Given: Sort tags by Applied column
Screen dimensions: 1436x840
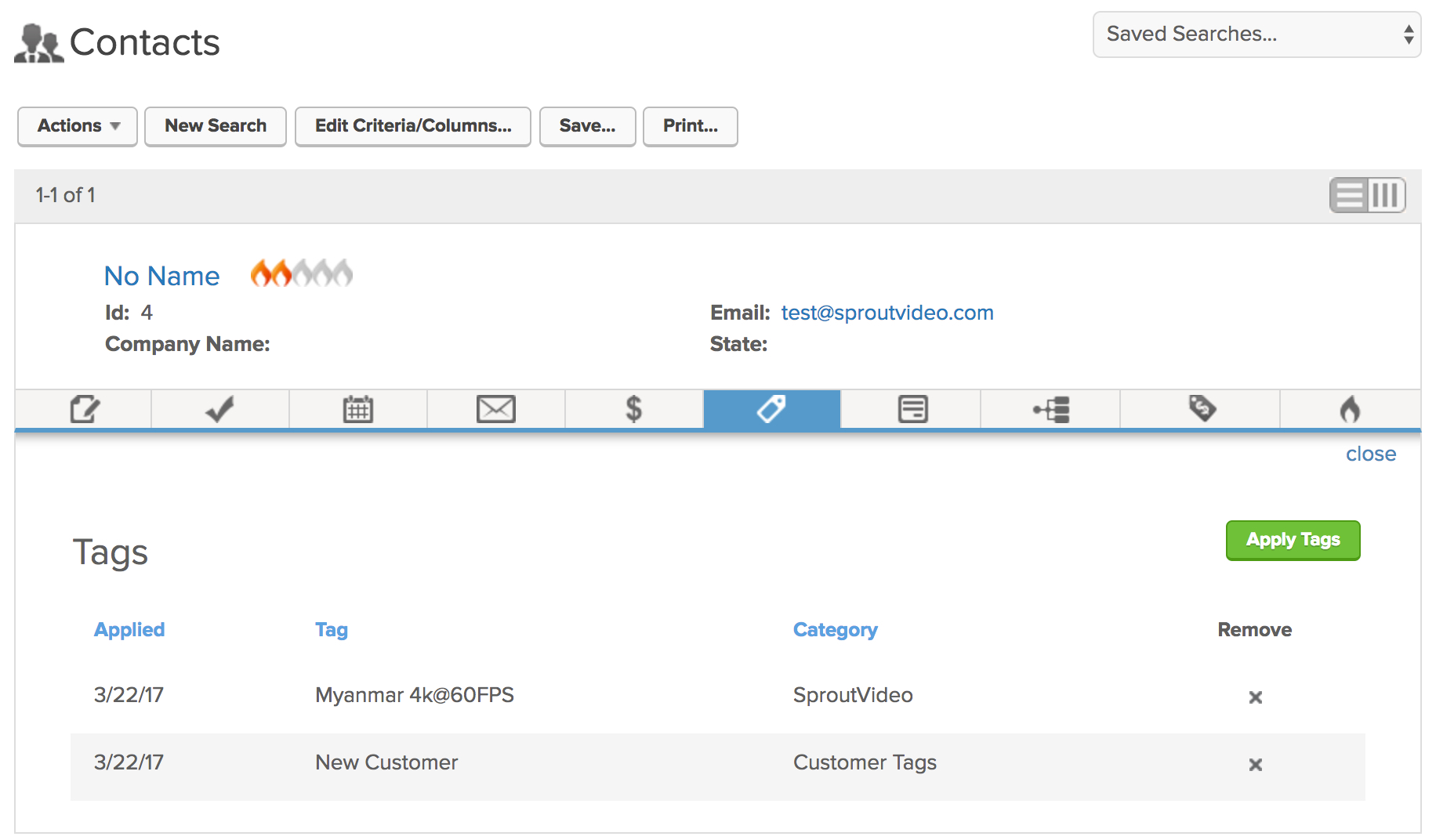Looking at the screenshot, I should click(129, 629).
